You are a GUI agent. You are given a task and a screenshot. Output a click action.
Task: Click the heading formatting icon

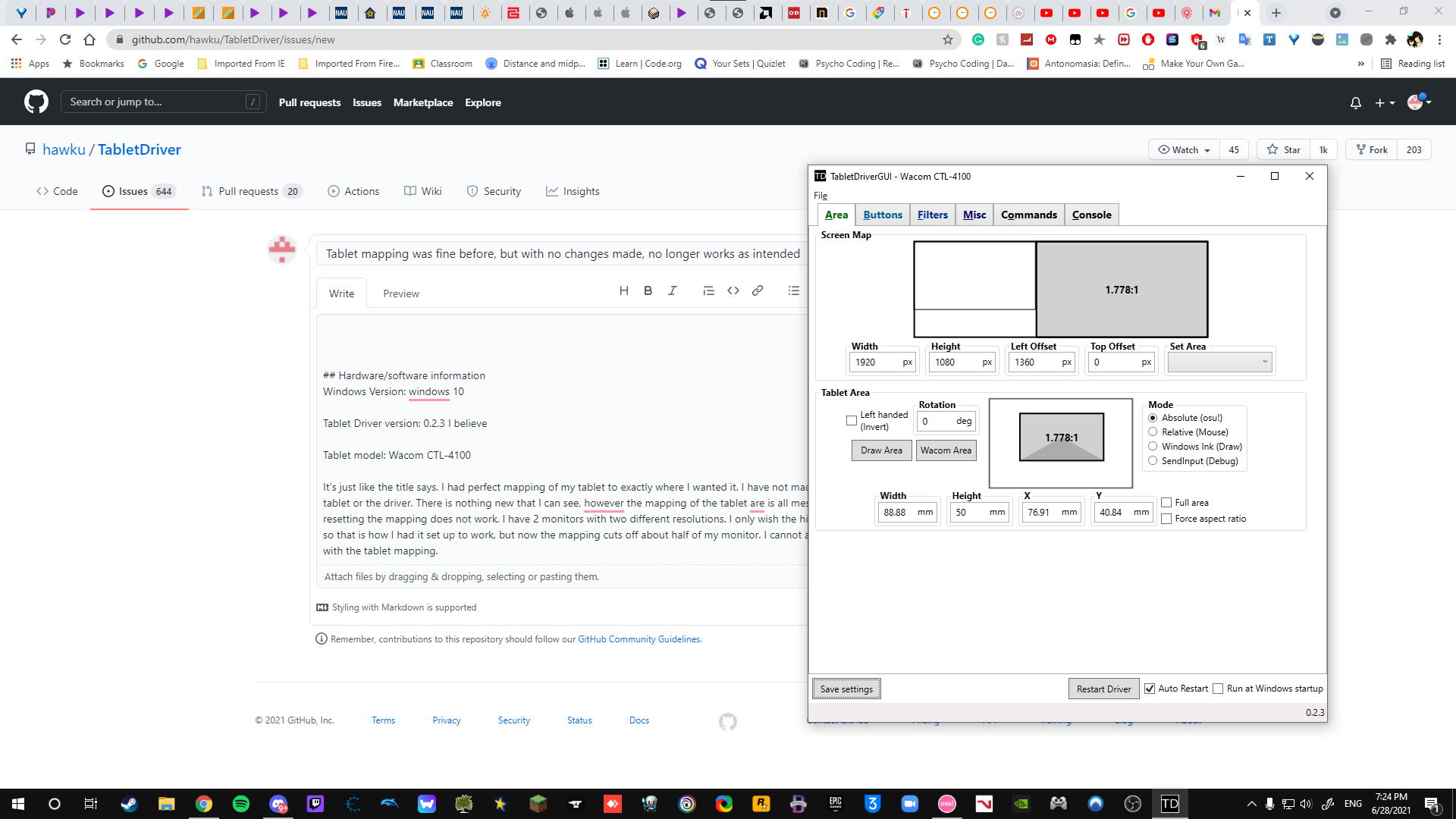coord(624,290)
